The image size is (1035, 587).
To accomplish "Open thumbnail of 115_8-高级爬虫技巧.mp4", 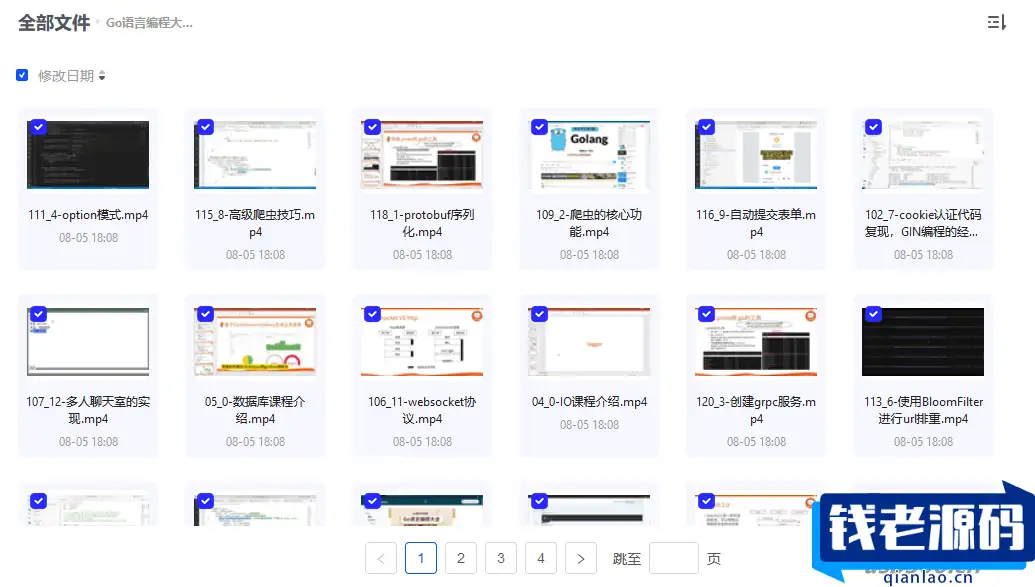I will tap(255, 155).
